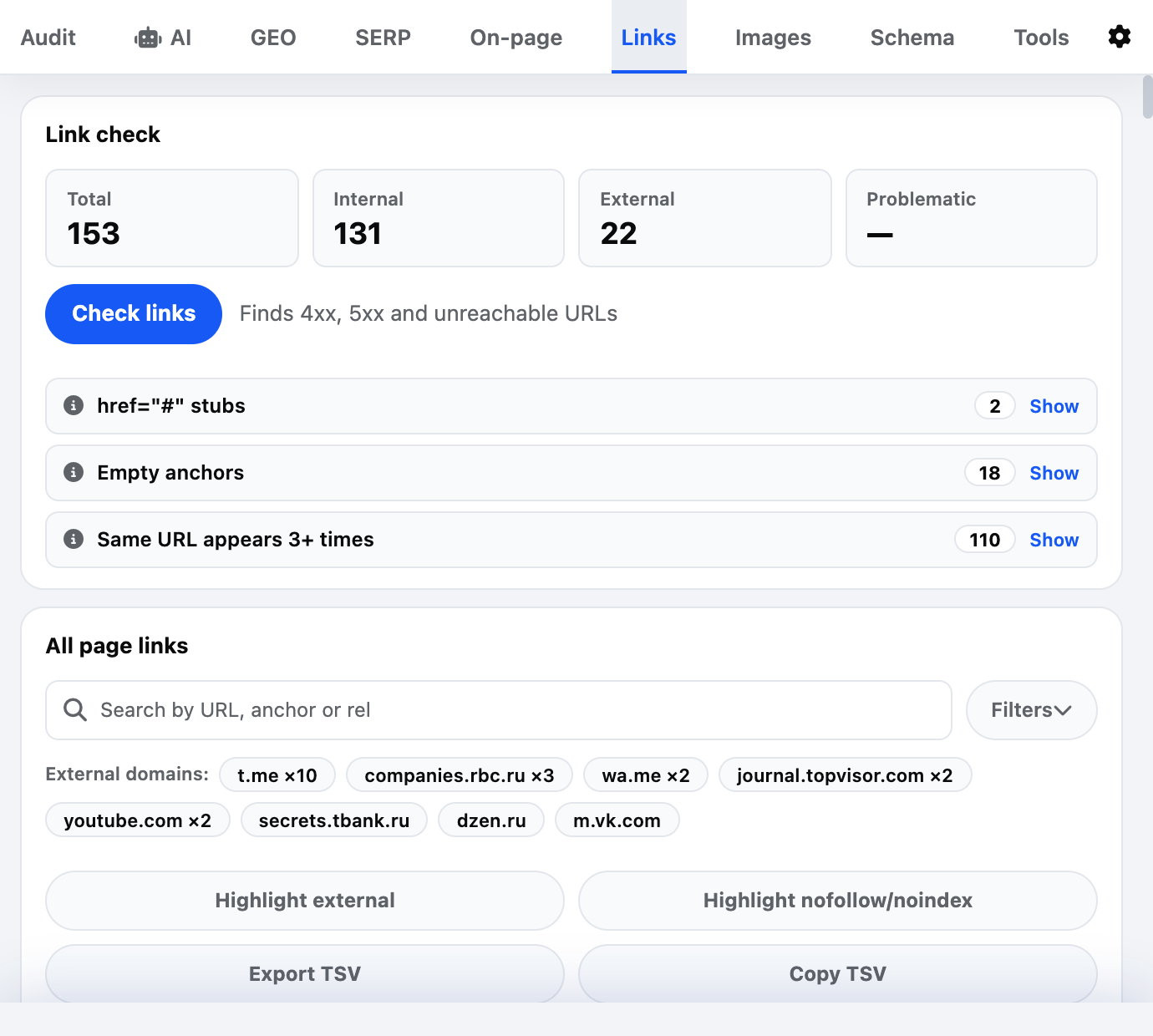This screenshot has width=1153, height=1036.
Task: Open the settings gear icon
Action: (1120, 37)
